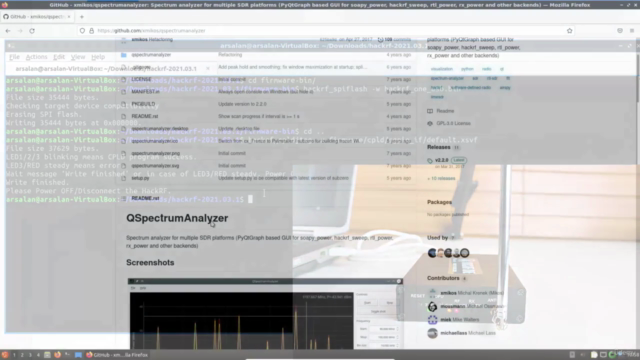Select the airspy topic tag

(x=505, y=87)
